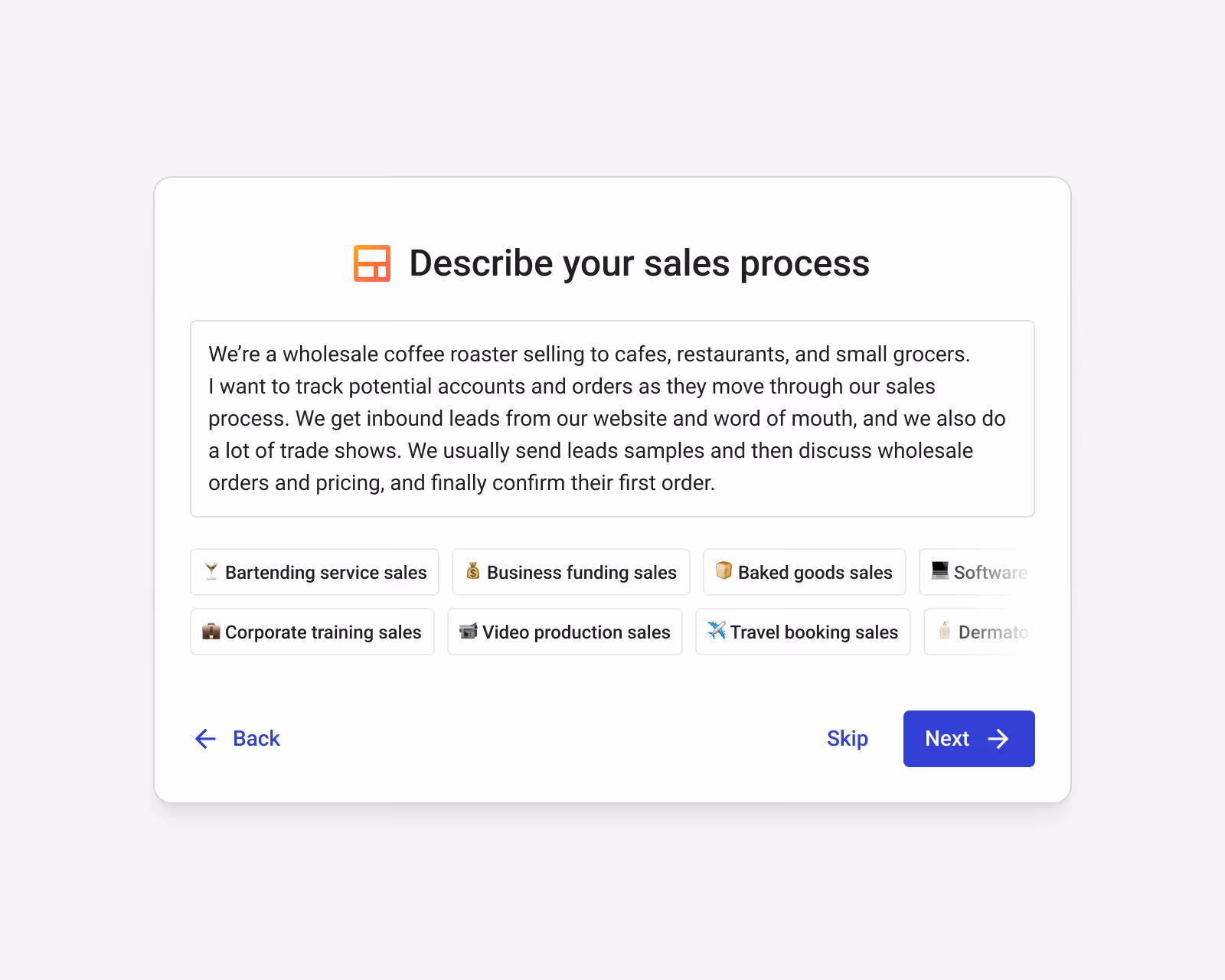Screen dimensions: 1225x980
Task: Click the bread icon on the baked goods chip
Action: click(x=722, y=572)
